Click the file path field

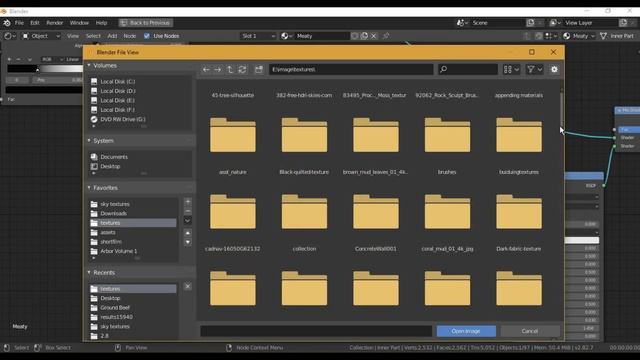pos(351,70)
